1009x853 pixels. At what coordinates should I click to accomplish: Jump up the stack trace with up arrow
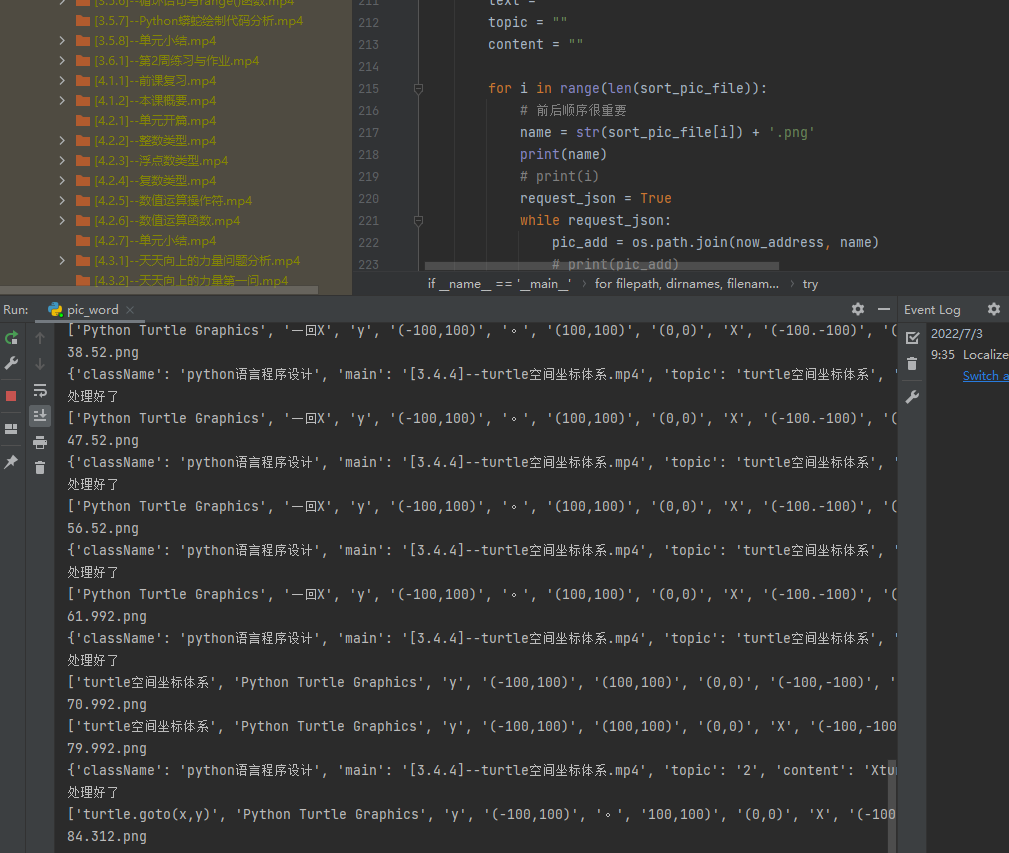40,338
